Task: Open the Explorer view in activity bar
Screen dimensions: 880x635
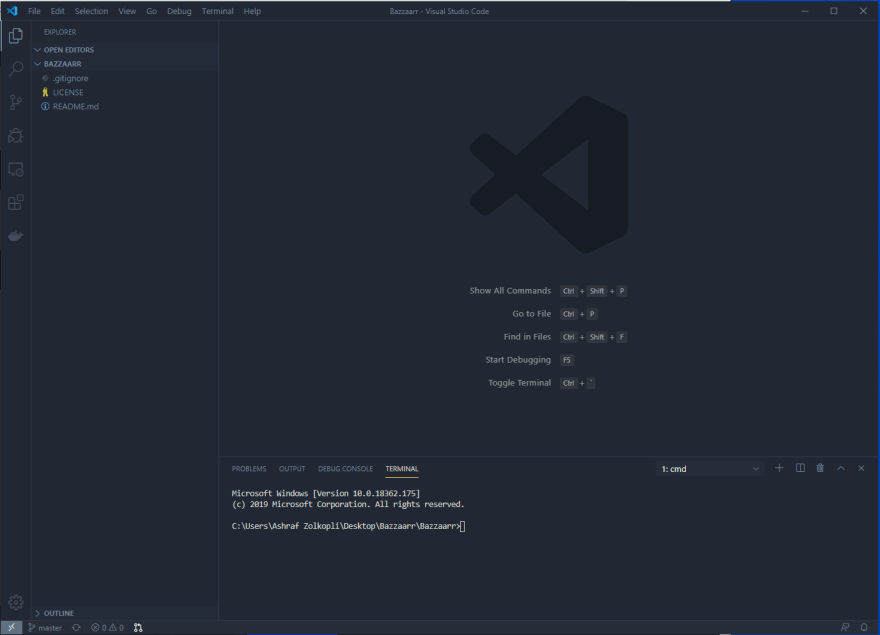Action: pyautogui.click(x=16, y=36)
